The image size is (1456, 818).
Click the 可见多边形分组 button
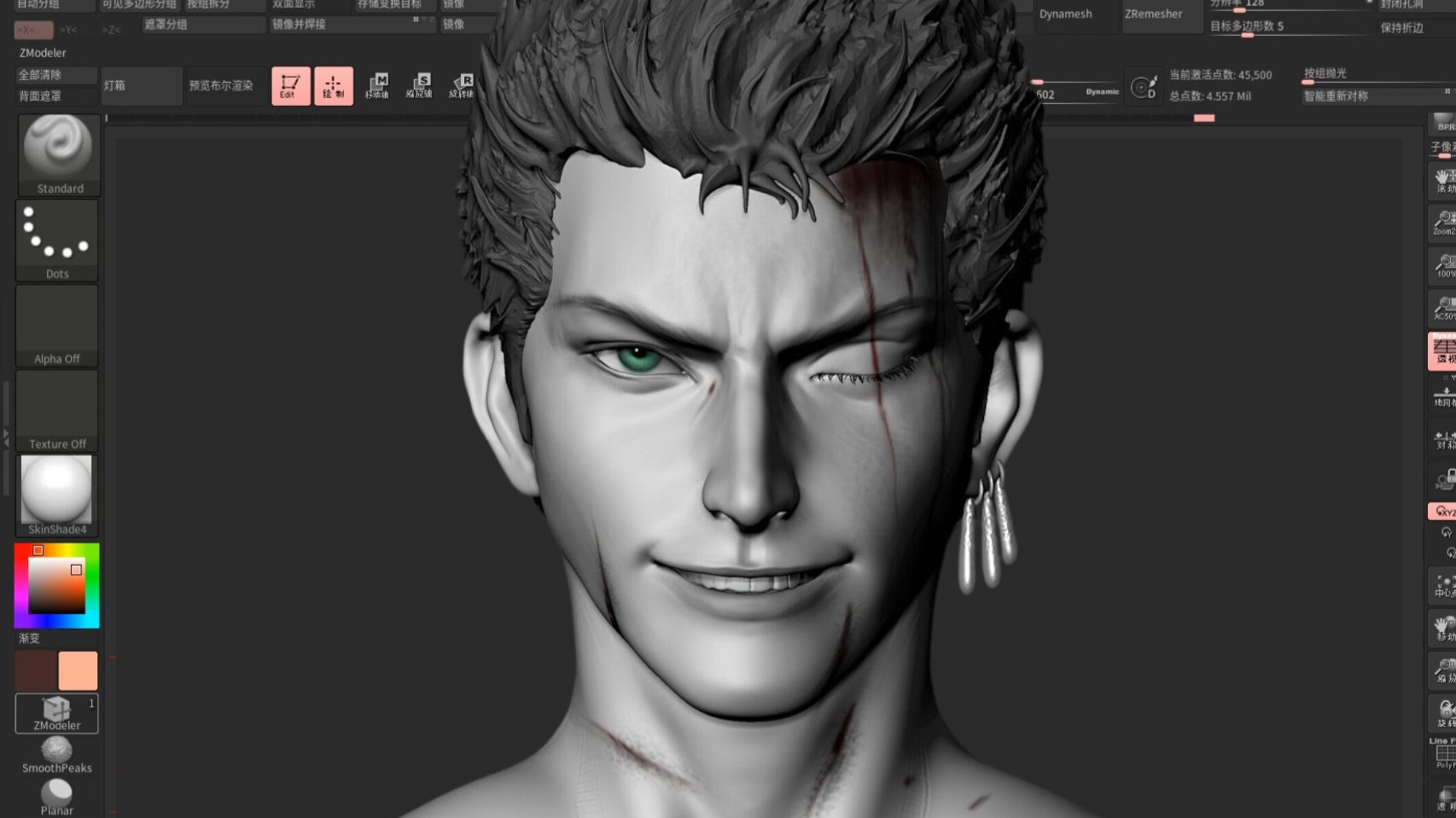pos(140,5)
